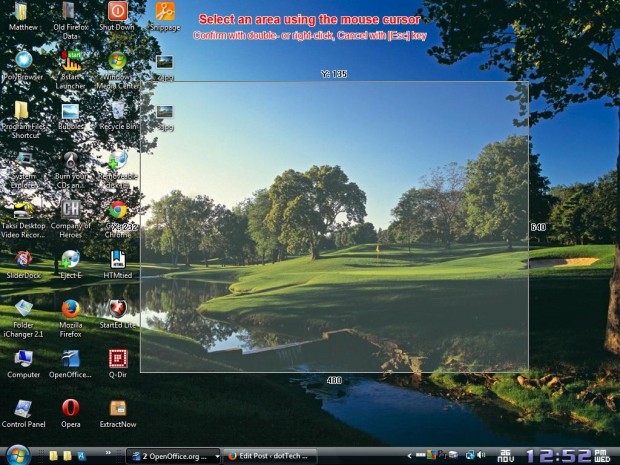Launch Q-Dir from desktop
The image size is (620, 465).
(x=117, y=358)
